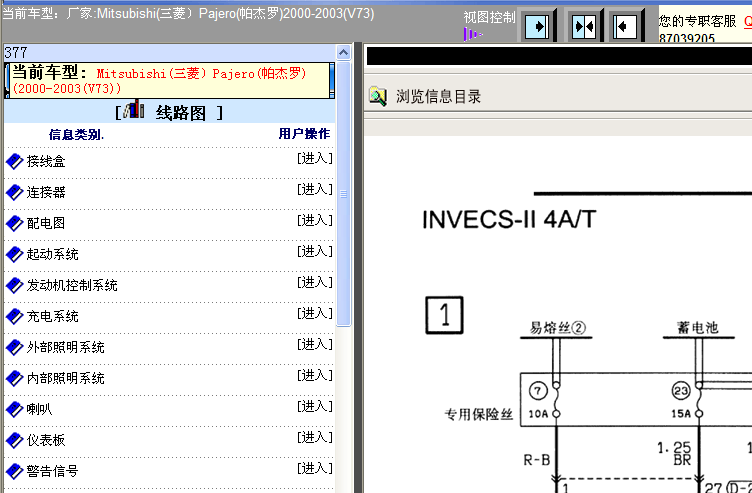Enter the 喇叭 category
This screenshot has width=752, height=493.
(x=315, y=406)
